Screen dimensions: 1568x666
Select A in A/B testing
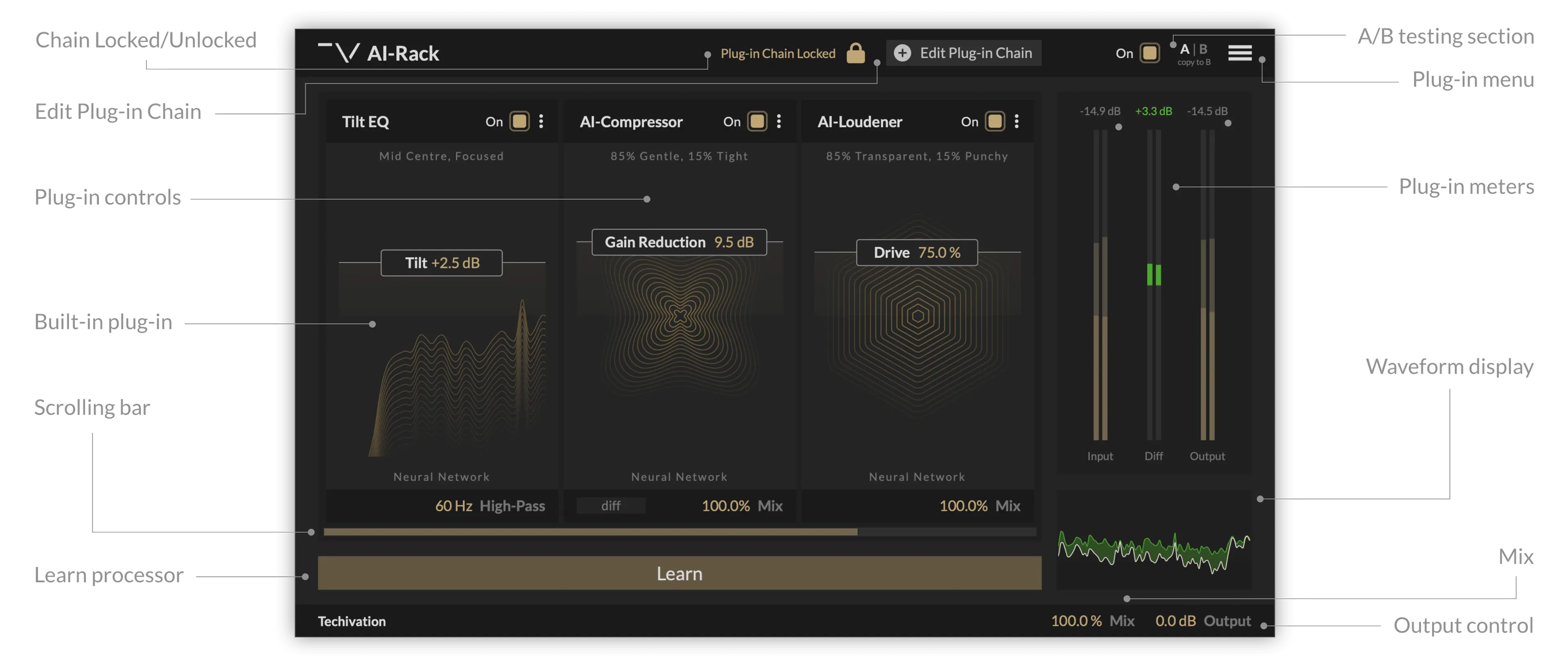pos(1185,49)
